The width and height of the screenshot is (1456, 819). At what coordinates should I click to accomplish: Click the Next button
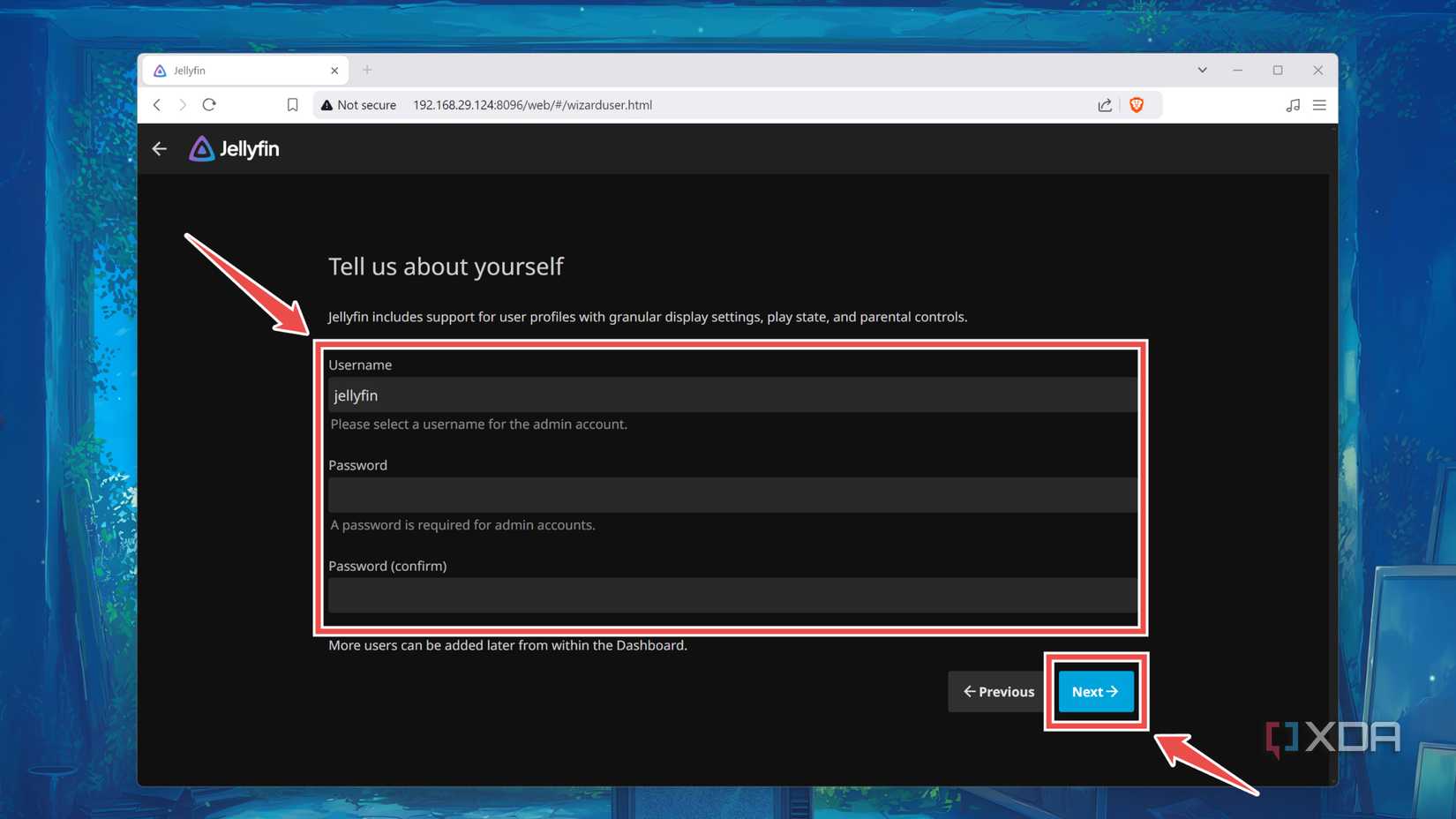pyautogui.click(x=1095, y=691)
